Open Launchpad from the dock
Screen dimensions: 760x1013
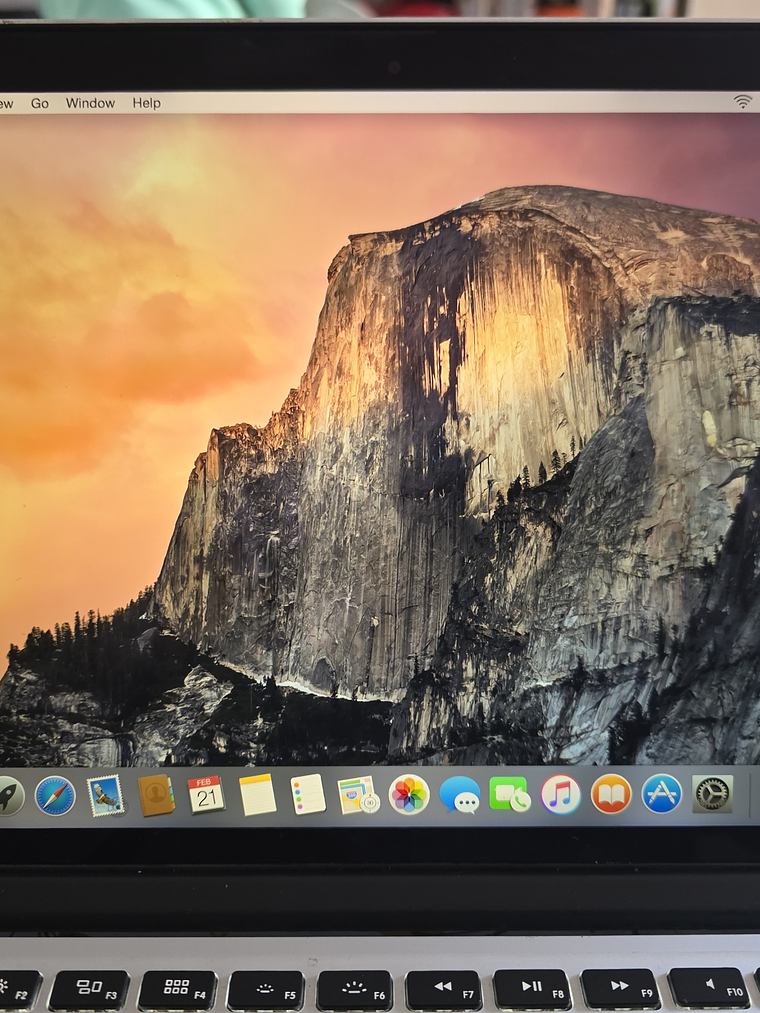click(x=10, y=796)
